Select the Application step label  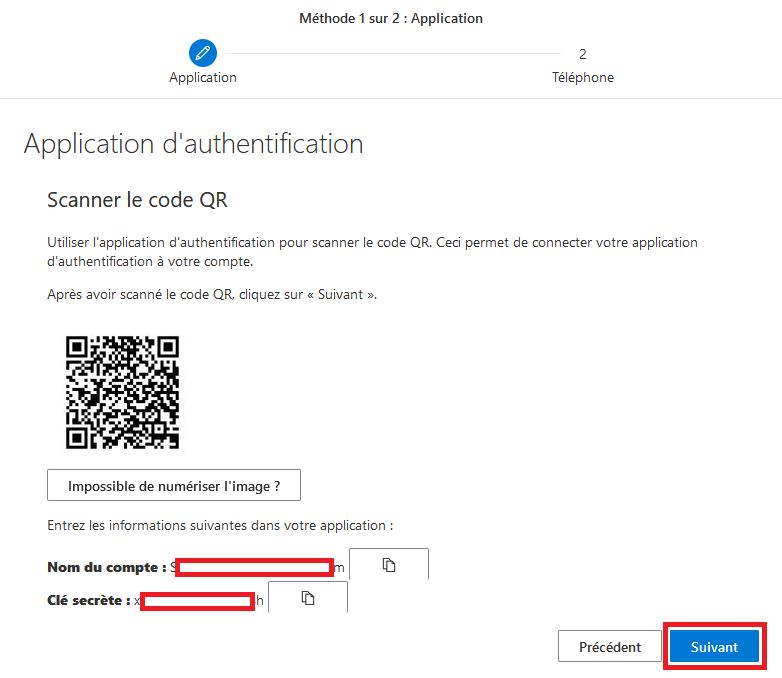tap(202, 77)
